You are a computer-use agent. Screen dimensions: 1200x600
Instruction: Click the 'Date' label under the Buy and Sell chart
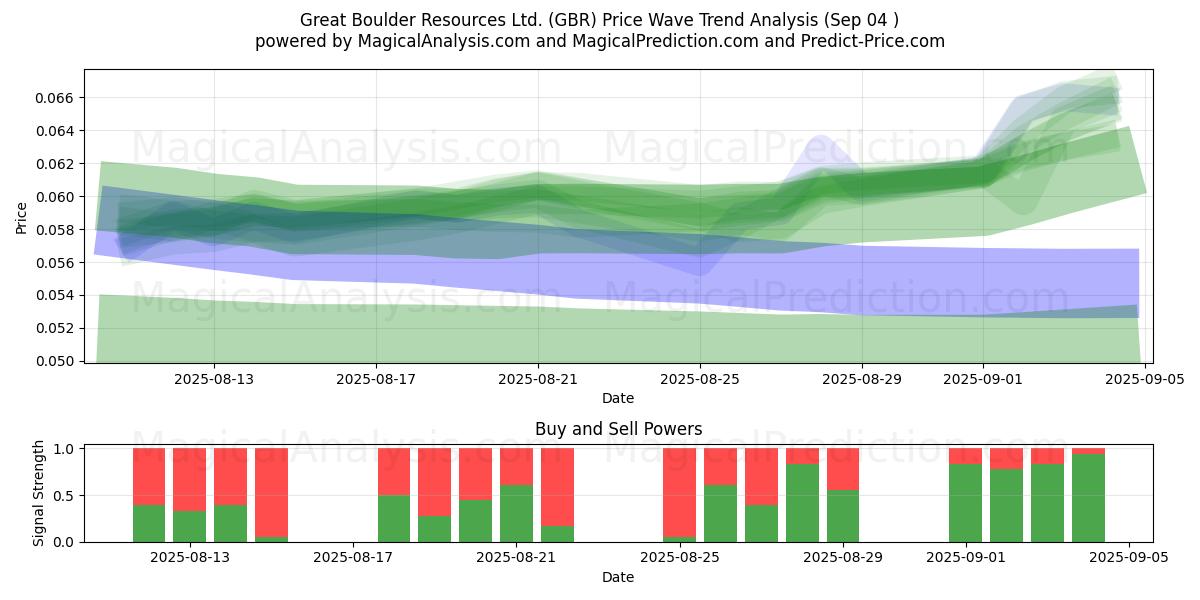tap(618, 577)
